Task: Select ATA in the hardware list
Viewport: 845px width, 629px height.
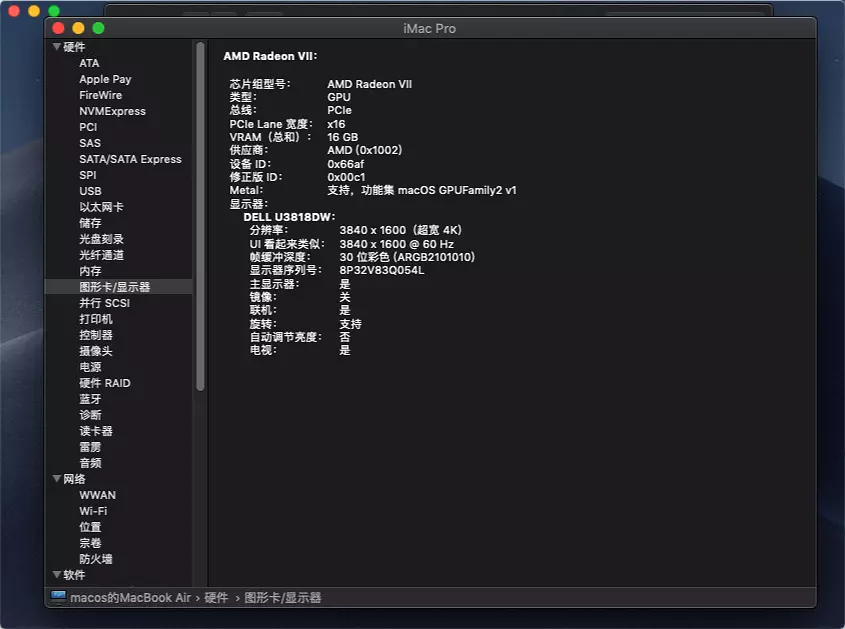Action: point(89,63)
